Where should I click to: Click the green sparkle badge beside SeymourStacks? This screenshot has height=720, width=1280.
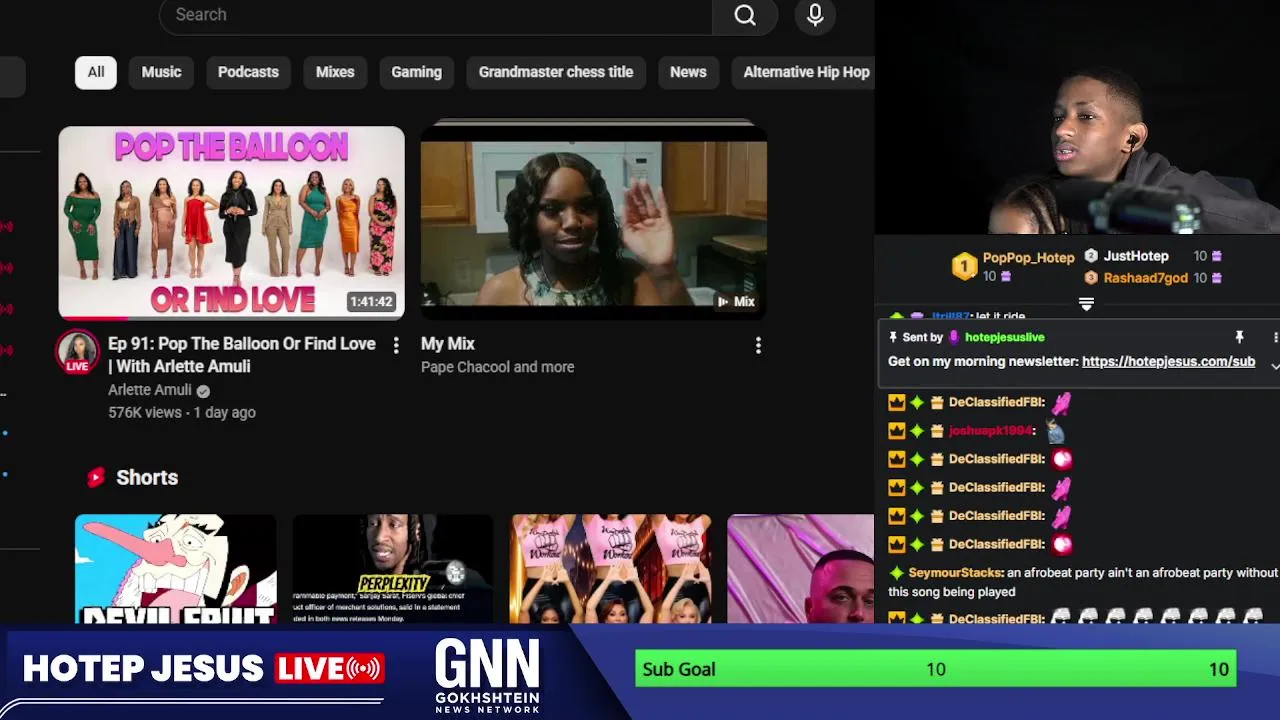click(897, 573)
